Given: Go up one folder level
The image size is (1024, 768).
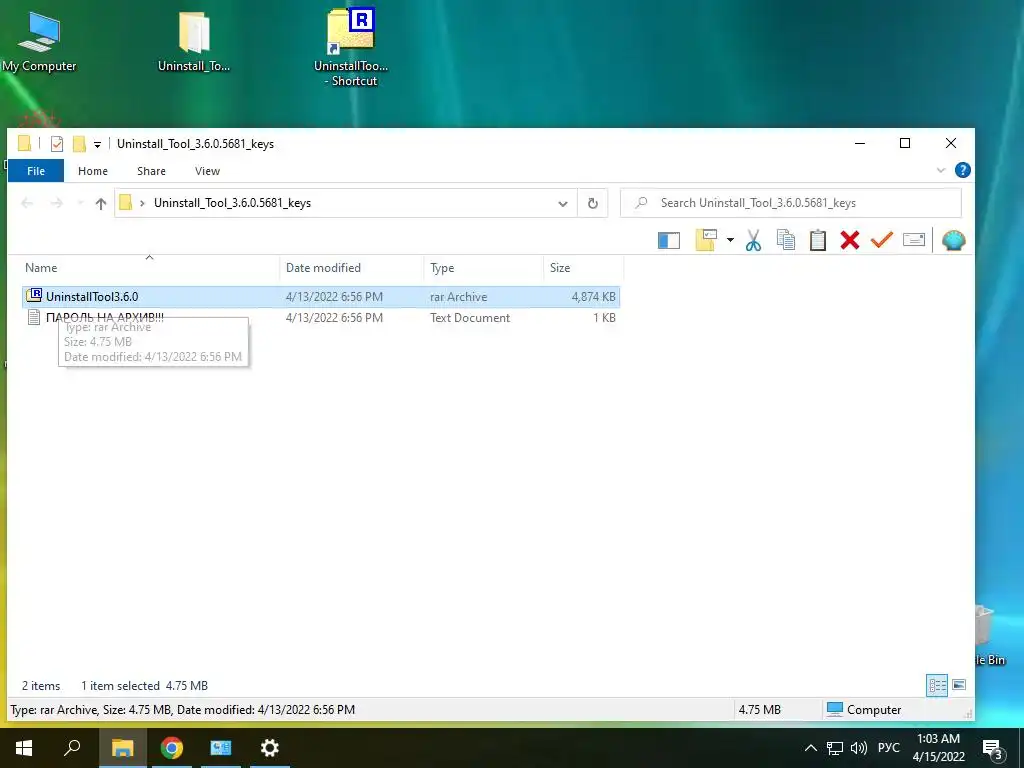Looking at the screenshot, I should (101, 204).
